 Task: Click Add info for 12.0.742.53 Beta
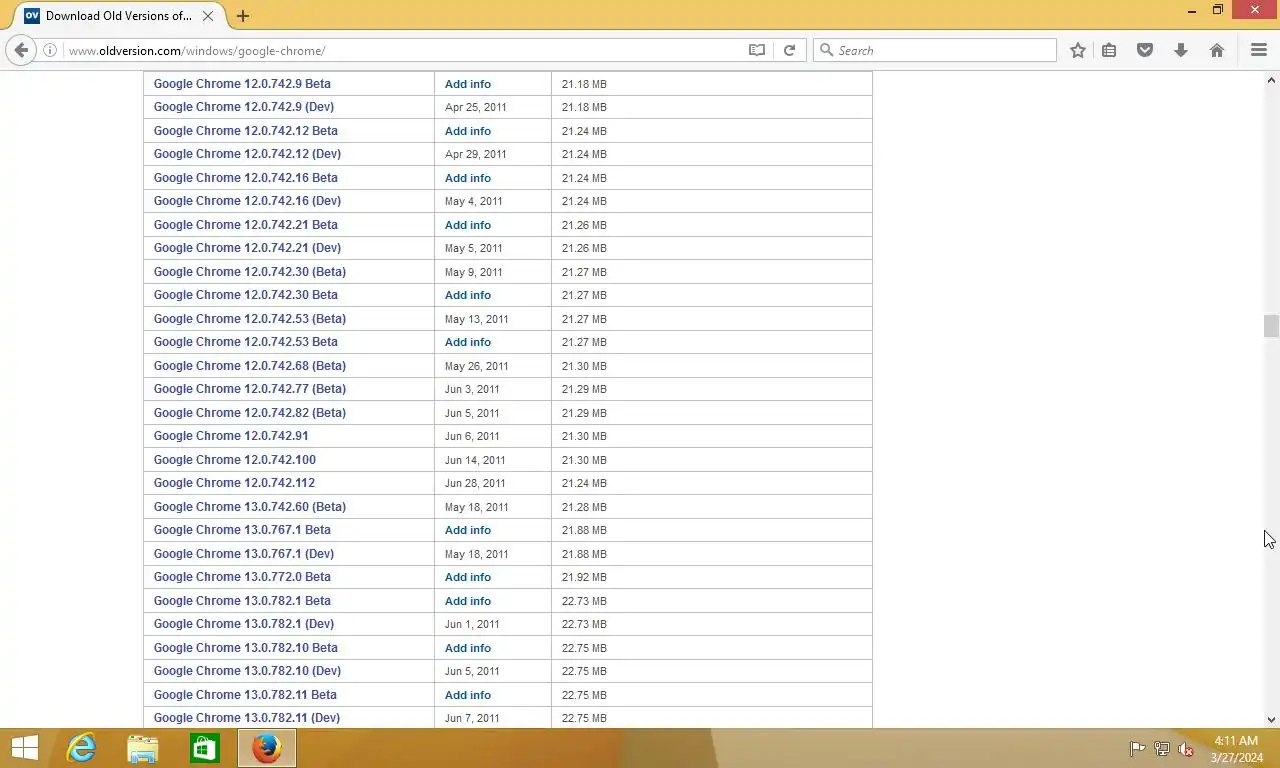pos(468,342)
